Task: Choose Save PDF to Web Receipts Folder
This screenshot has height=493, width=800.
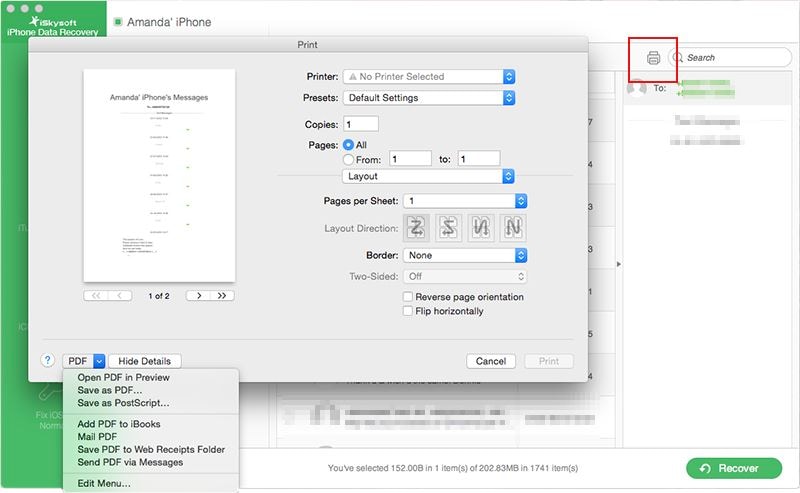Action: (151, 449)
